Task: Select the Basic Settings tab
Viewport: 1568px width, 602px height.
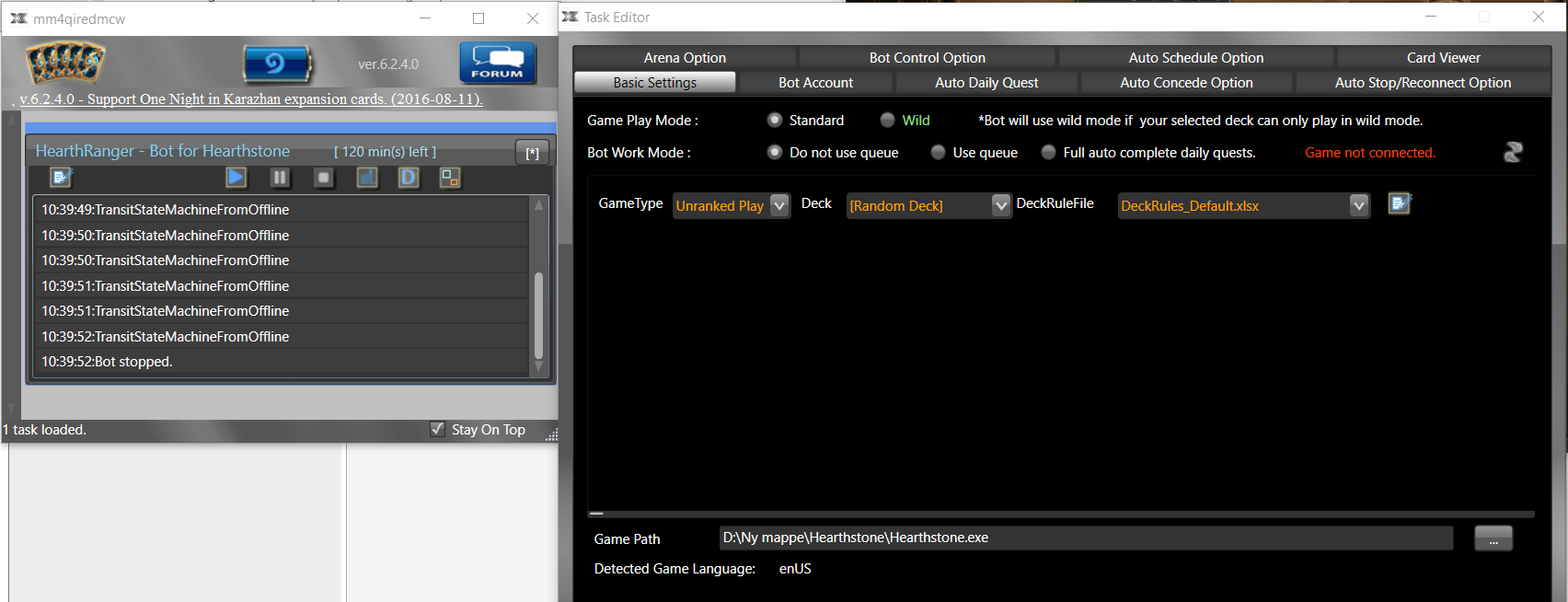Action: click(655, 82)
